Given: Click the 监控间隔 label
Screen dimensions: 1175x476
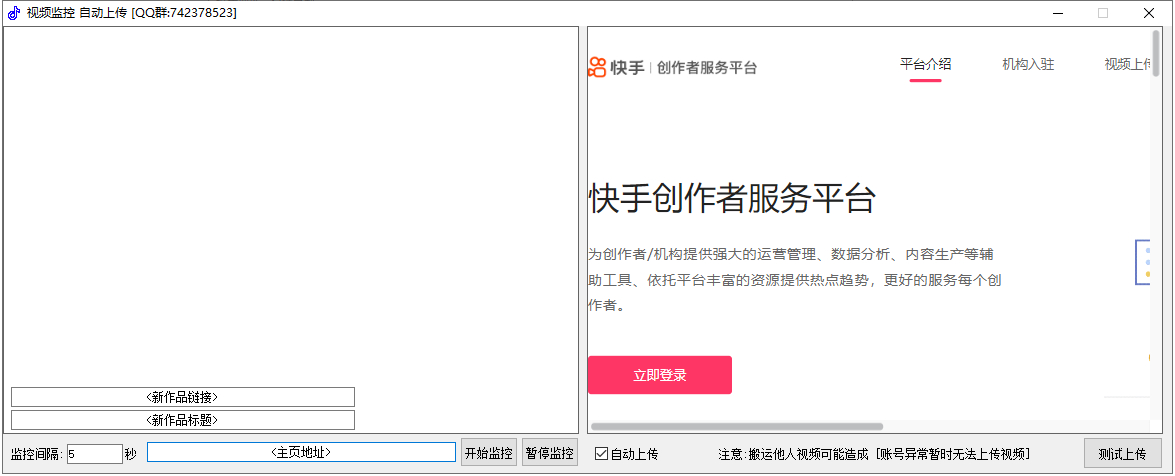Looking at the screenshot, I should (37, 454).
